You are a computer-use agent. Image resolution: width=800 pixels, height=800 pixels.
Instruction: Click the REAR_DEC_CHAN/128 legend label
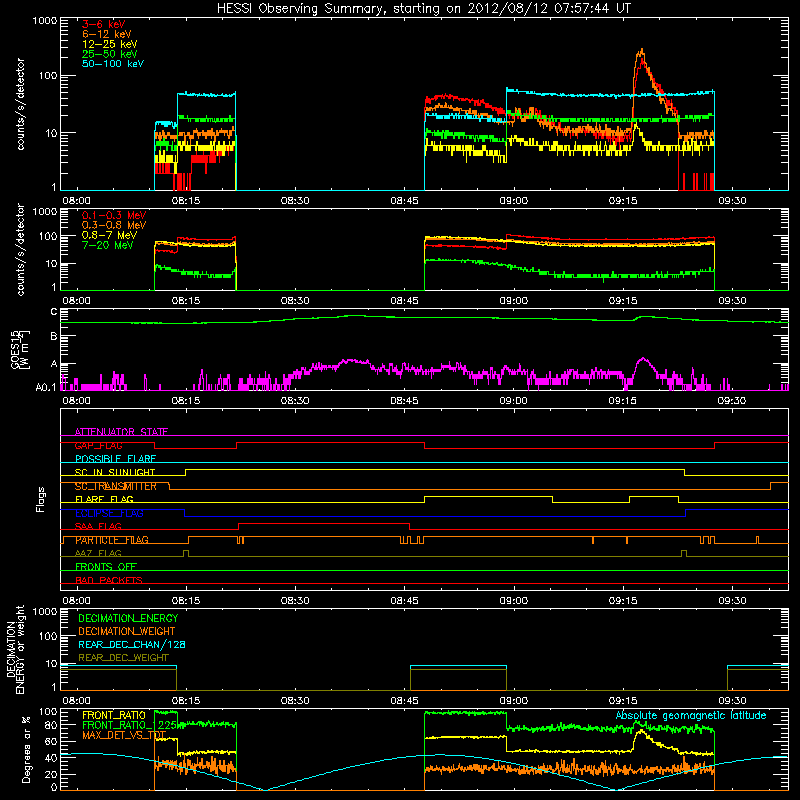pos(132,644)
